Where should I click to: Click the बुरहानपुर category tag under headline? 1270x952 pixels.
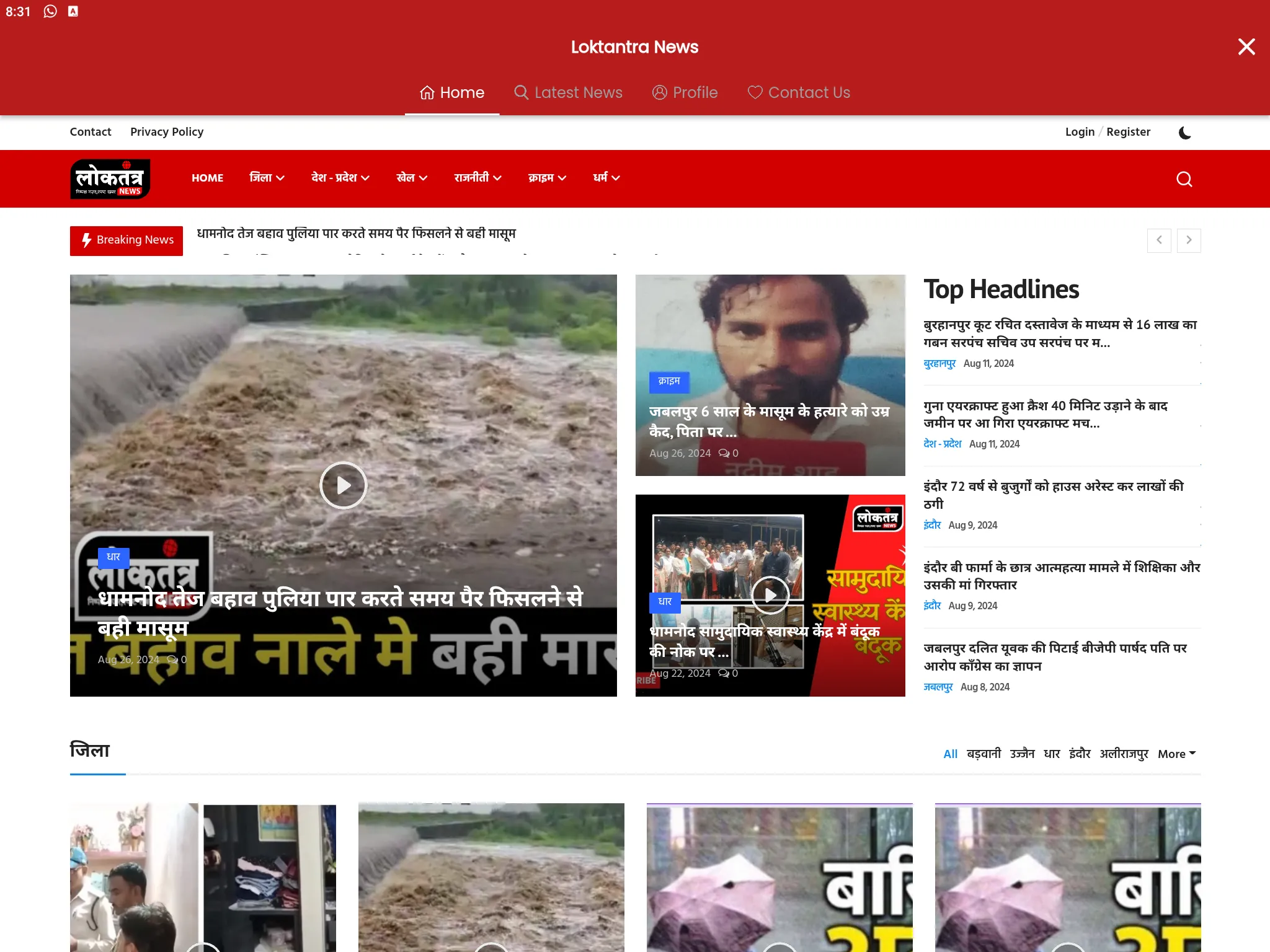939,363
